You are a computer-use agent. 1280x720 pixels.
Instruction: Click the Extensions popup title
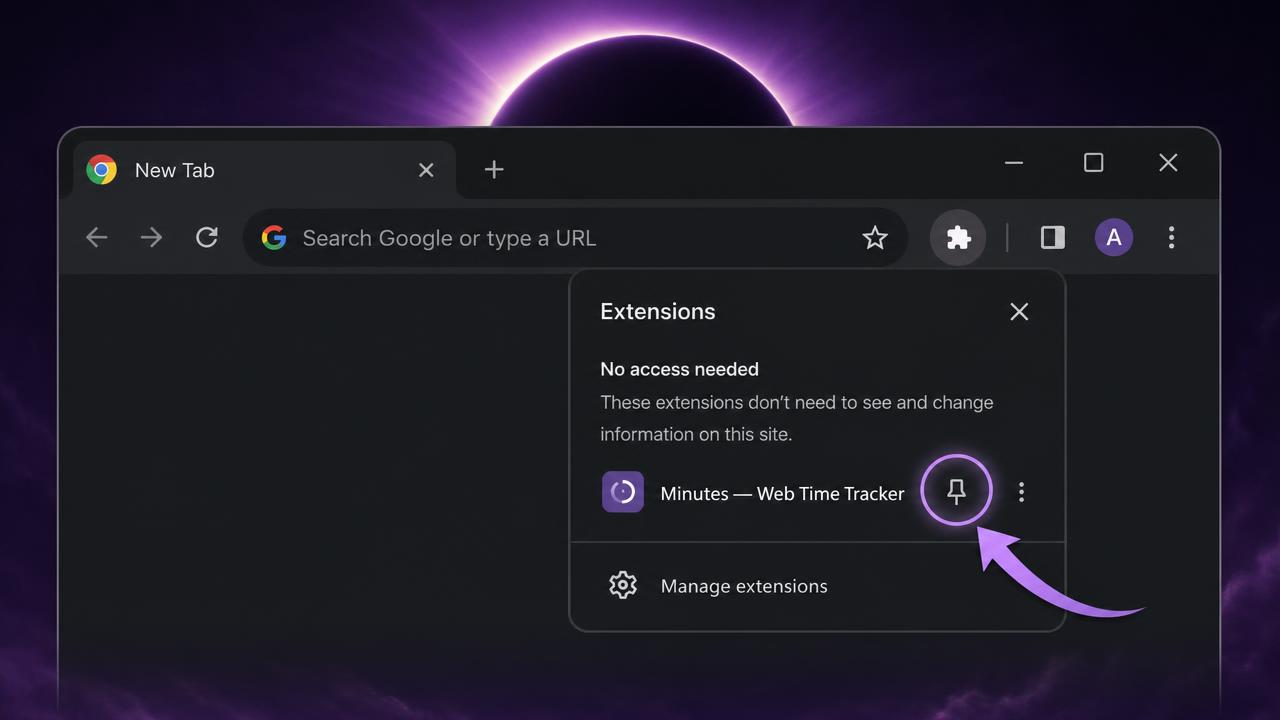658,311
